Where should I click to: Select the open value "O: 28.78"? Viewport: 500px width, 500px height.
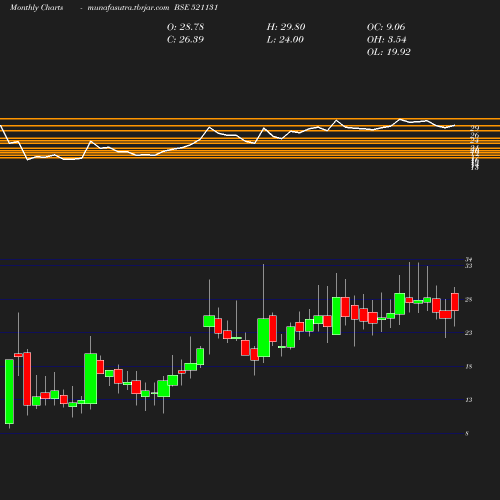[x=185, y=27]
